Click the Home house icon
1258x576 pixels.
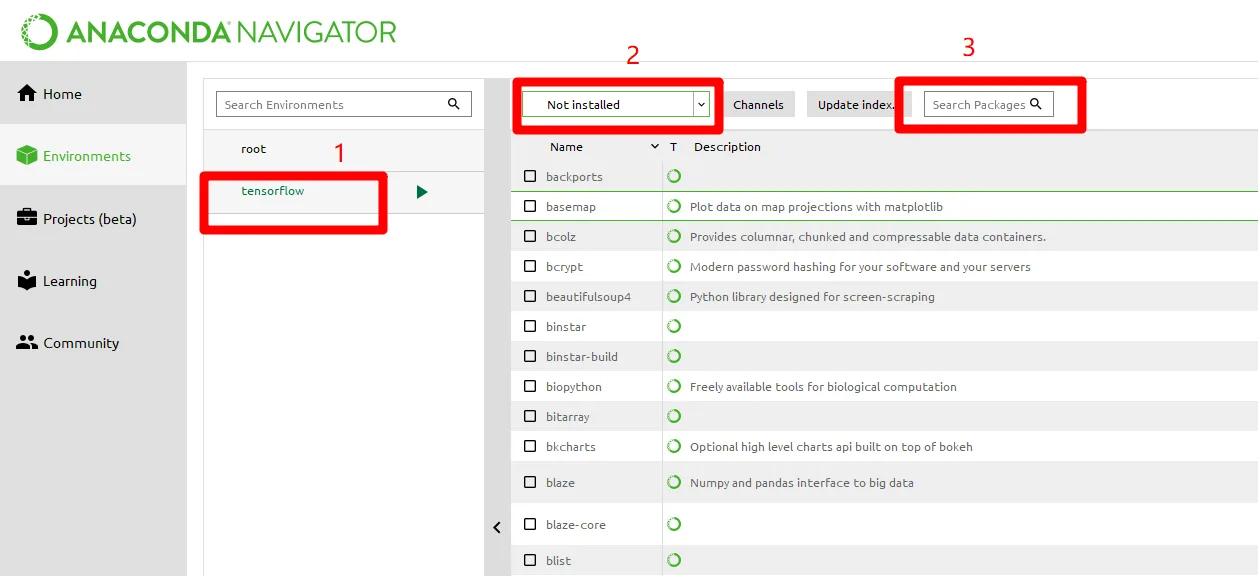[x=27, y=93]
